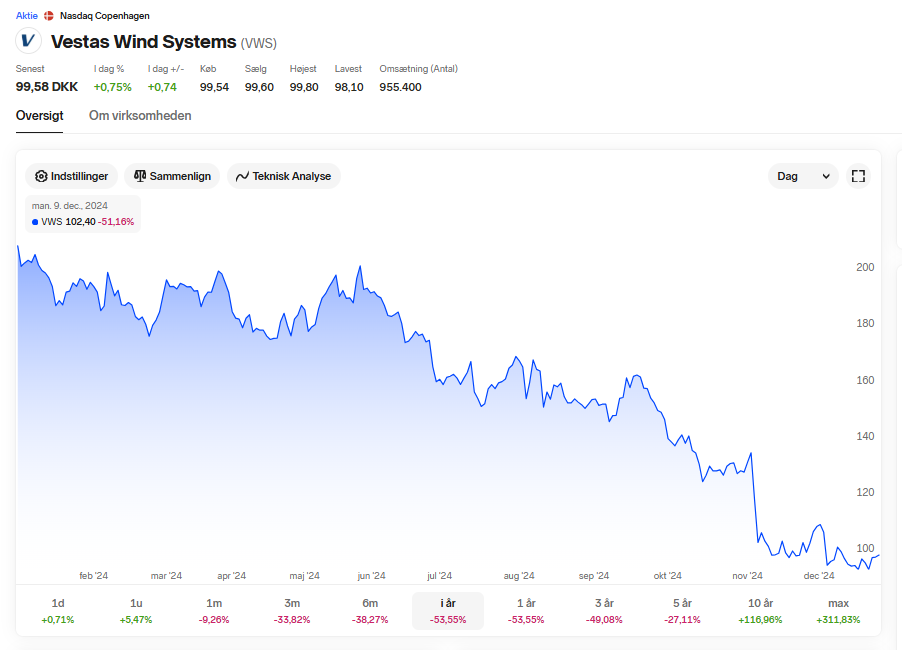Open fullscreen chart view

(x=858, y=176)
